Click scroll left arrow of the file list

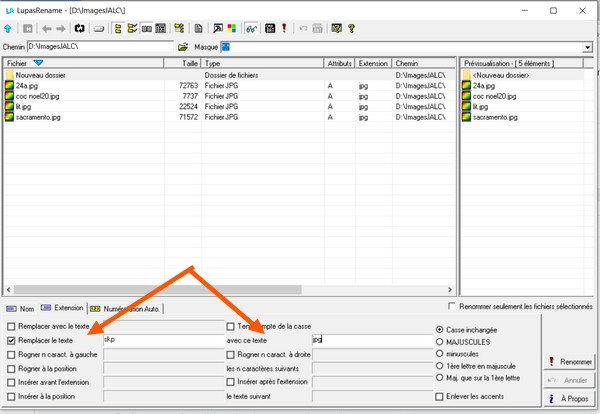(8, 290)
